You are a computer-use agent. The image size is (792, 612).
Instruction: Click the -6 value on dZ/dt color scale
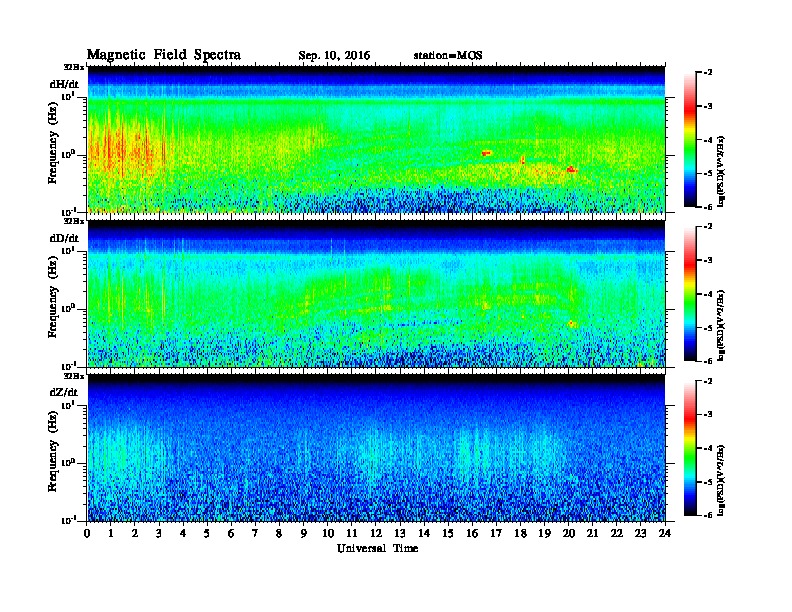click(x=708, y=515)
